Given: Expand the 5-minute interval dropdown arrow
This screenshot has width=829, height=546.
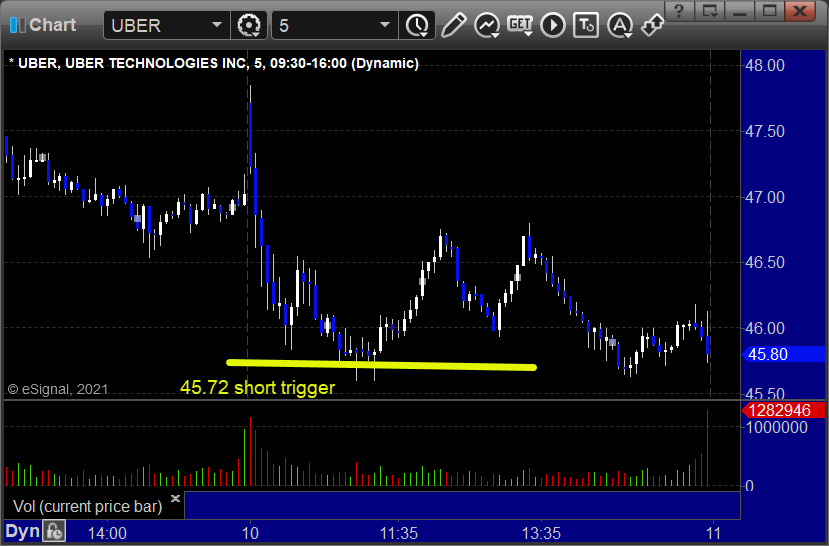Looking at the screenshot, I should tap(385, 24).
